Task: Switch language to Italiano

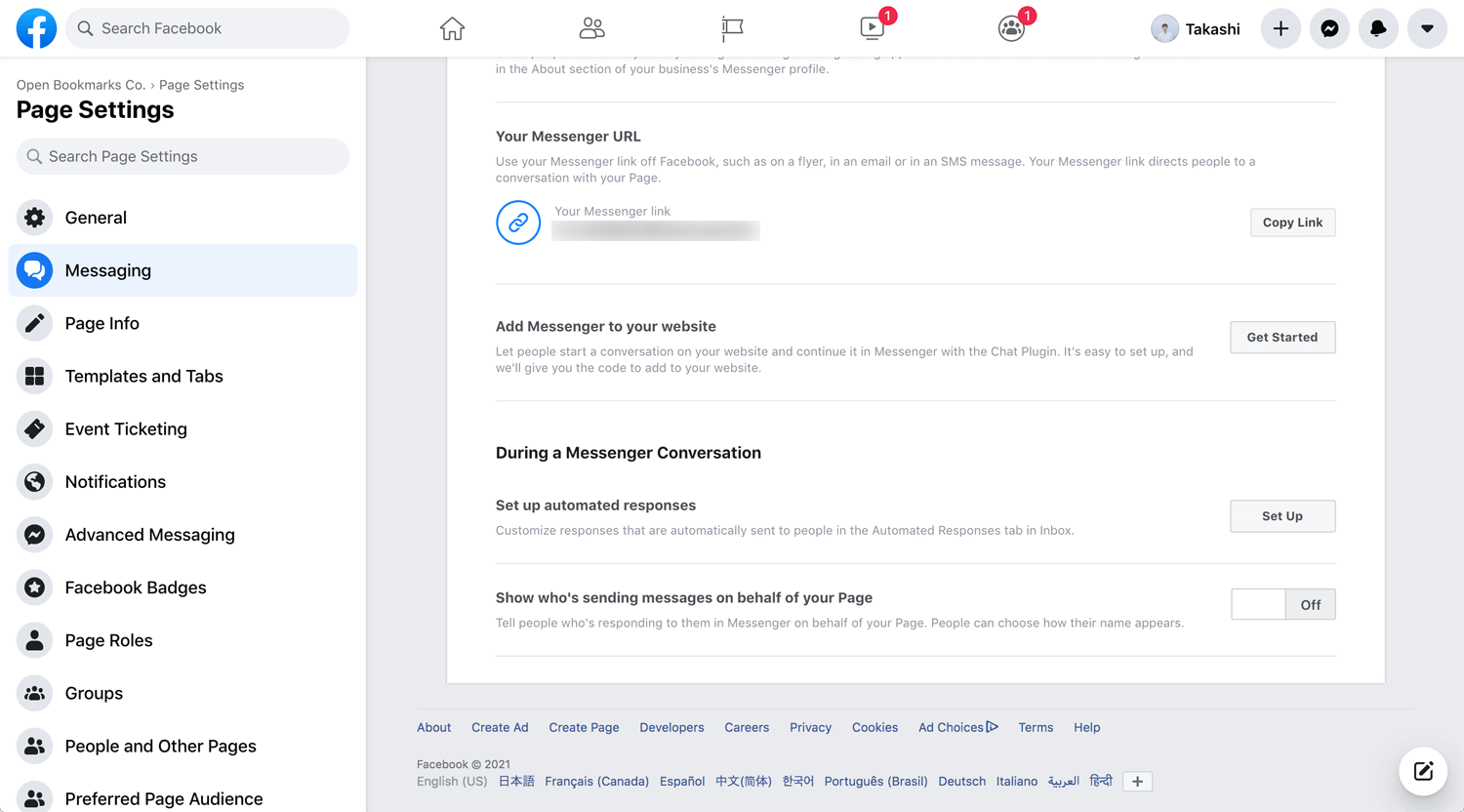Action: point(1017,781)
